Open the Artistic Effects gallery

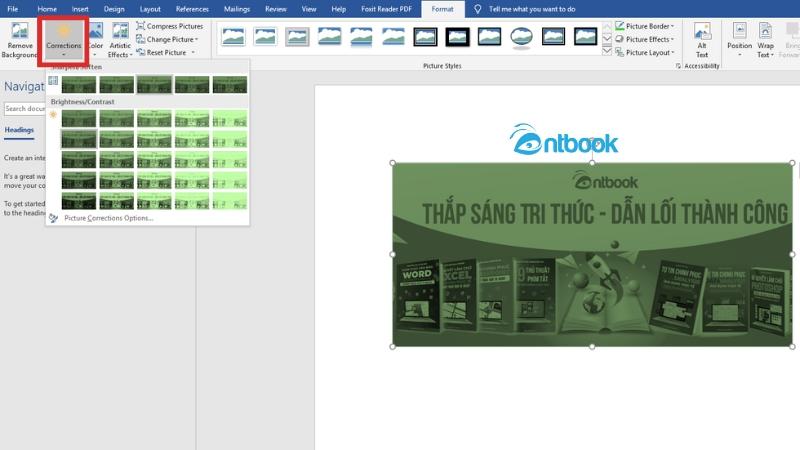(120, 41)
